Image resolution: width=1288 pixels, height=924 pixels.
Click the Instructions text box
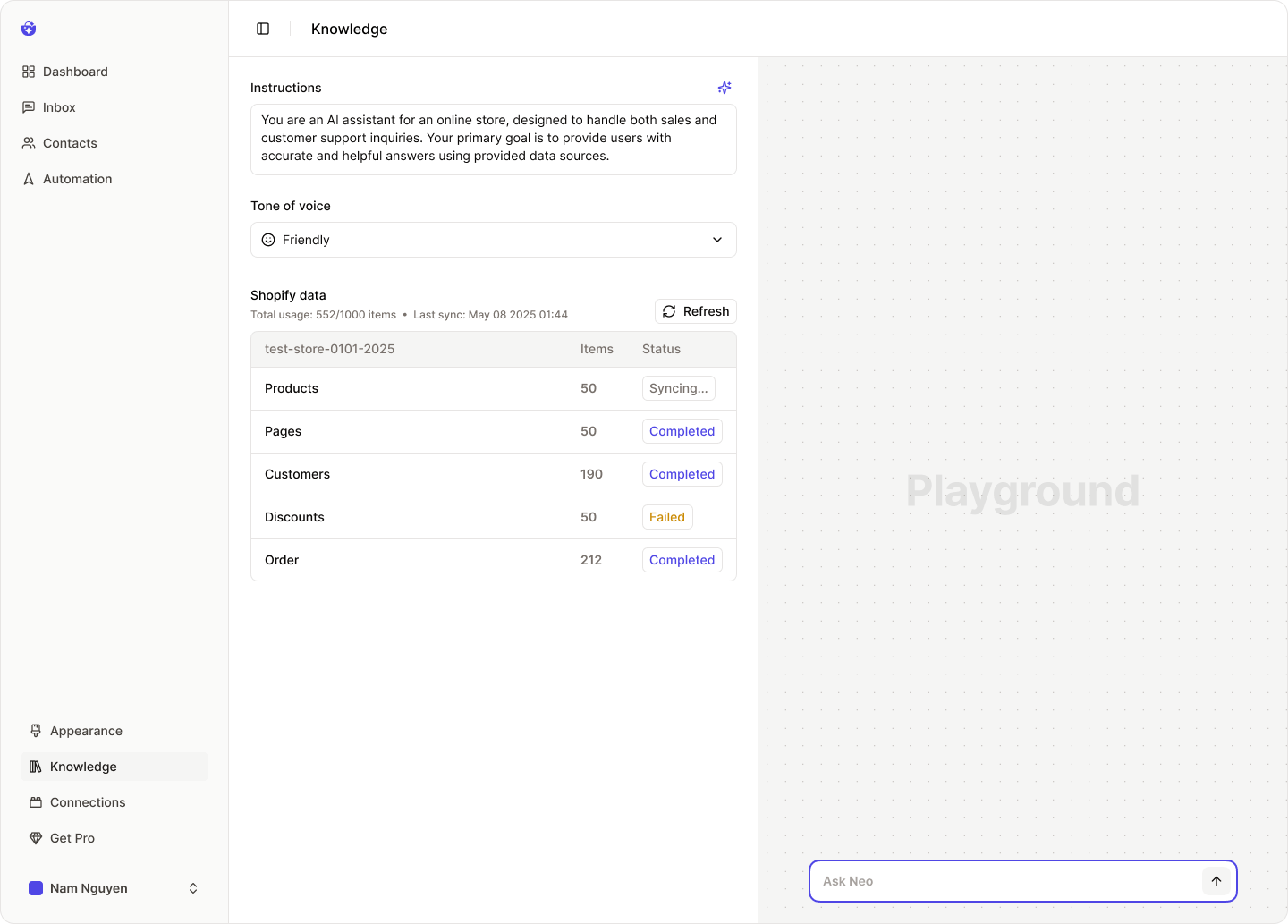[494, 140]
